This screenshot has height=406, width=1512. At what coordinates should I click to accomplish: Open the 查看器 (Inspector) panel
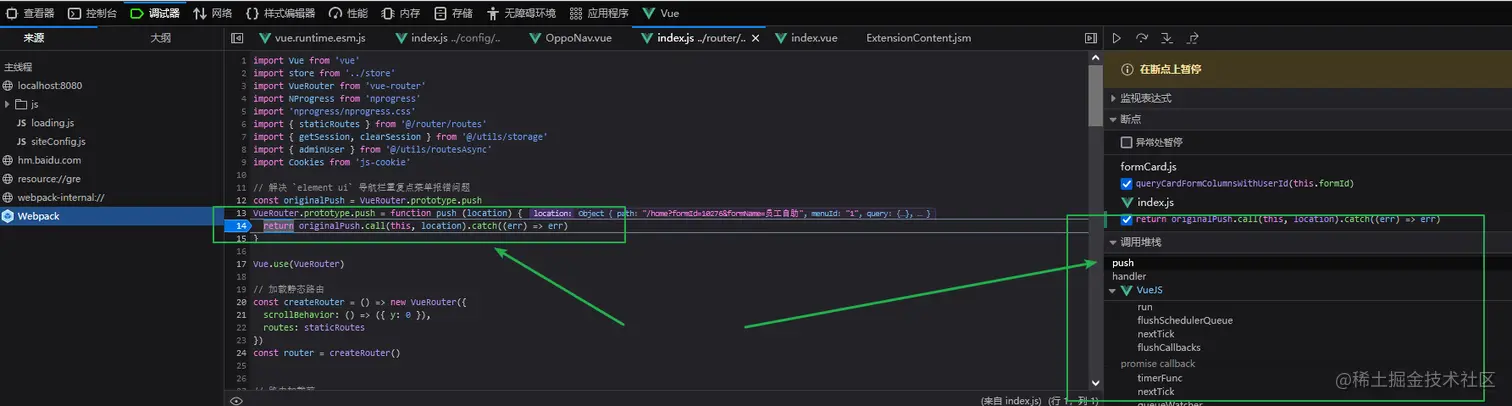(x=31, y=13)
